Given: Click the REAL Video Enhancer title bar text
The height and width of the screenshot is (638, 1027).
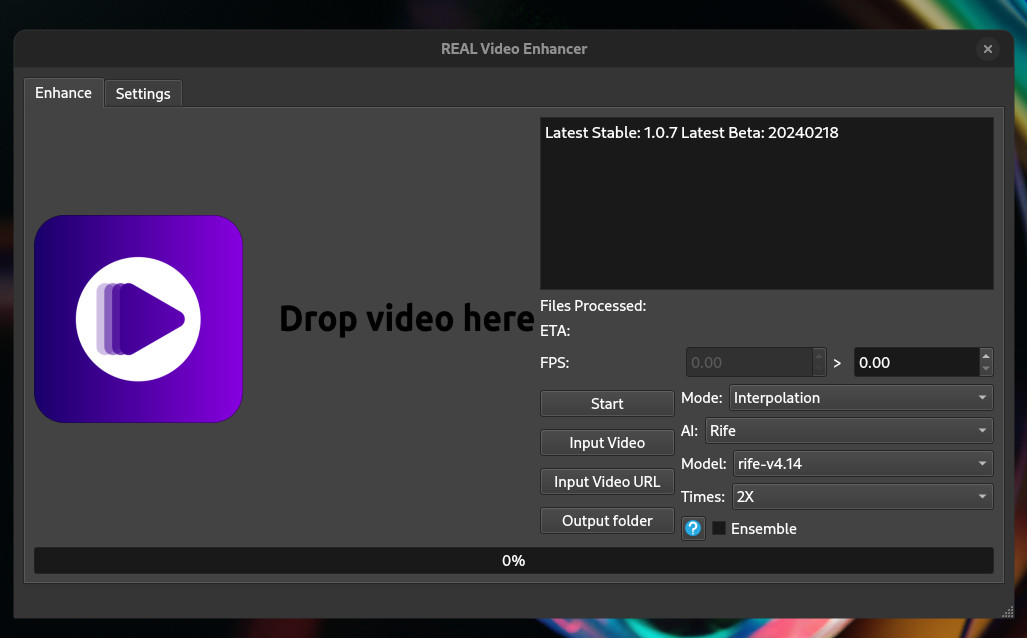Looking at the screenshot, I should [x=514, y=49].
